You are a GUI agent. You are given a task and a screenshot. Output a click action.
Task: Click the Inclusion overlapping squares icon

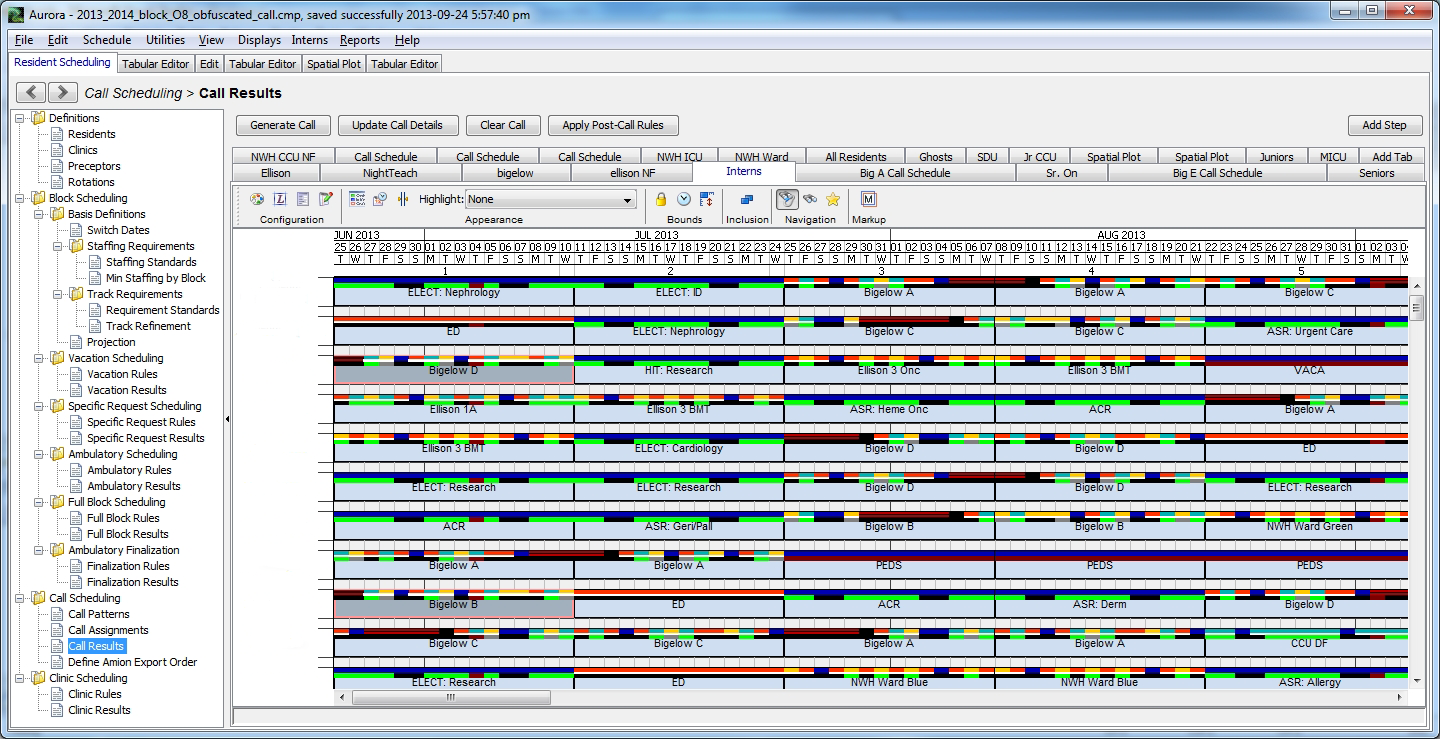746,199
